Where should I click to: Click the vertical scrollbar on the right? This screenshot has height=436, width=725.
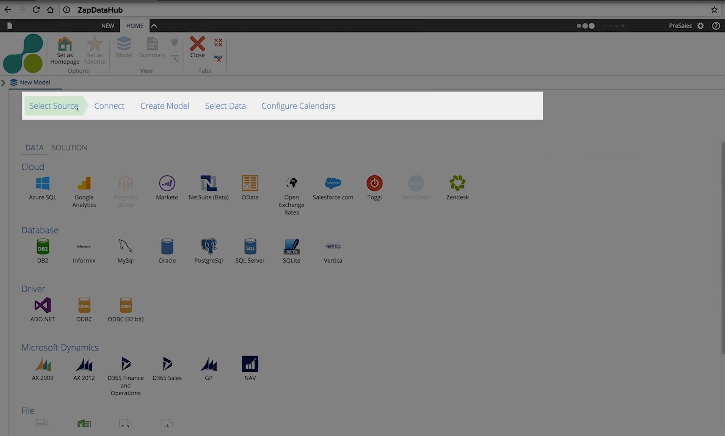[x=722, y=248]
